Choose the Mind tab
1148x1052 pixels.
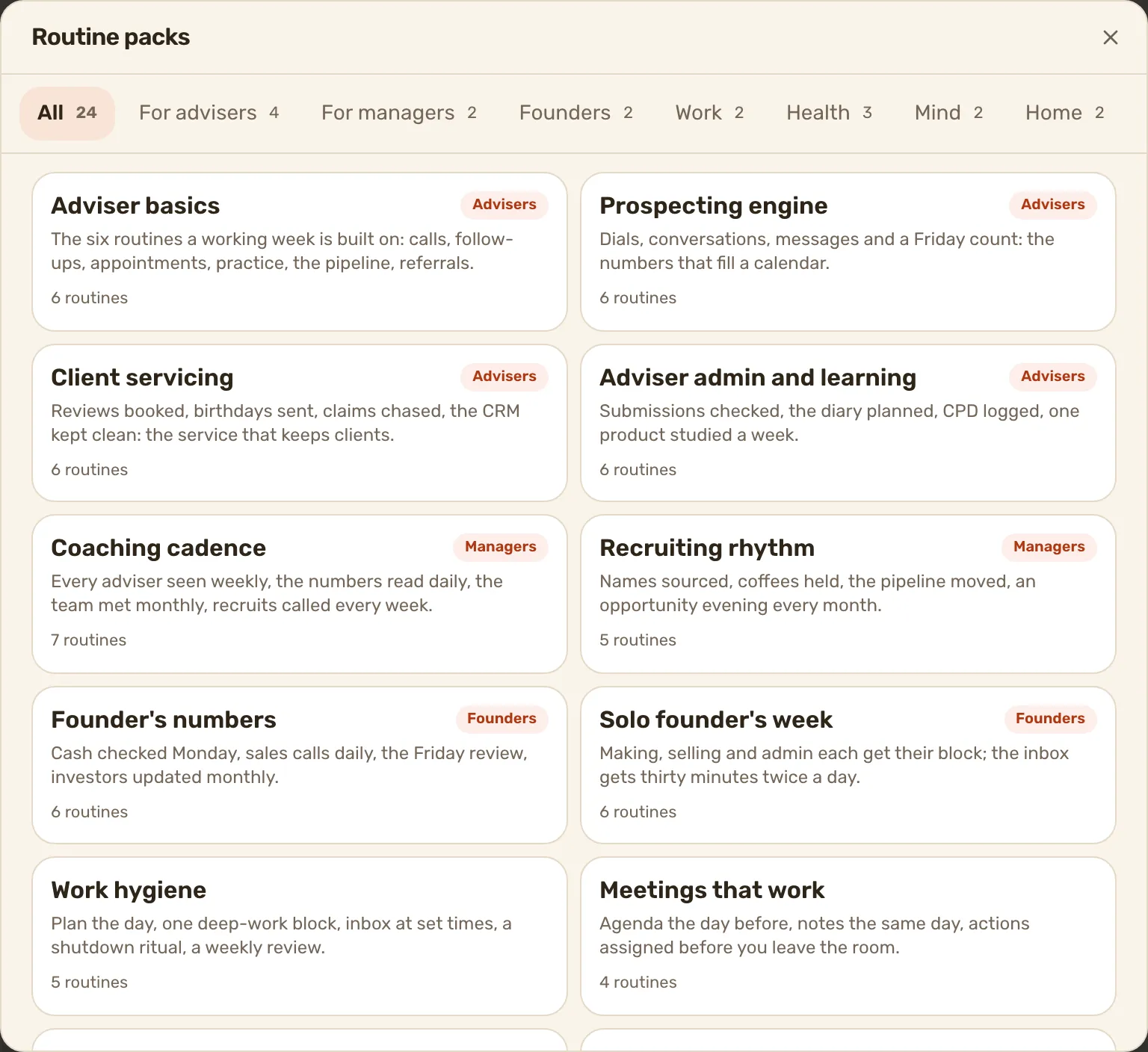click(x=949, y=113)
